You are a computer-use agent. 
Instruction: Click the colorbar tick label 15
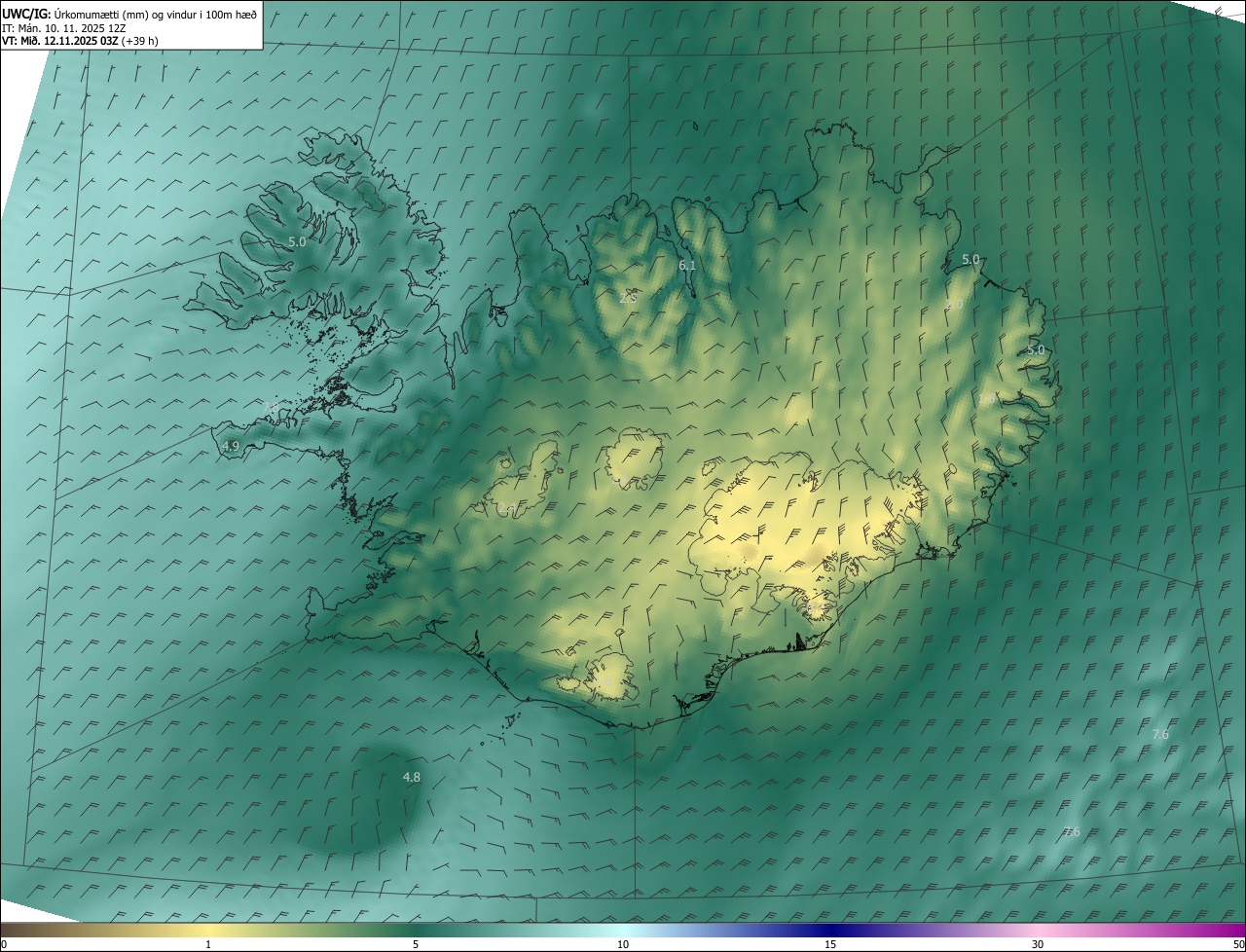pos(830,944)
